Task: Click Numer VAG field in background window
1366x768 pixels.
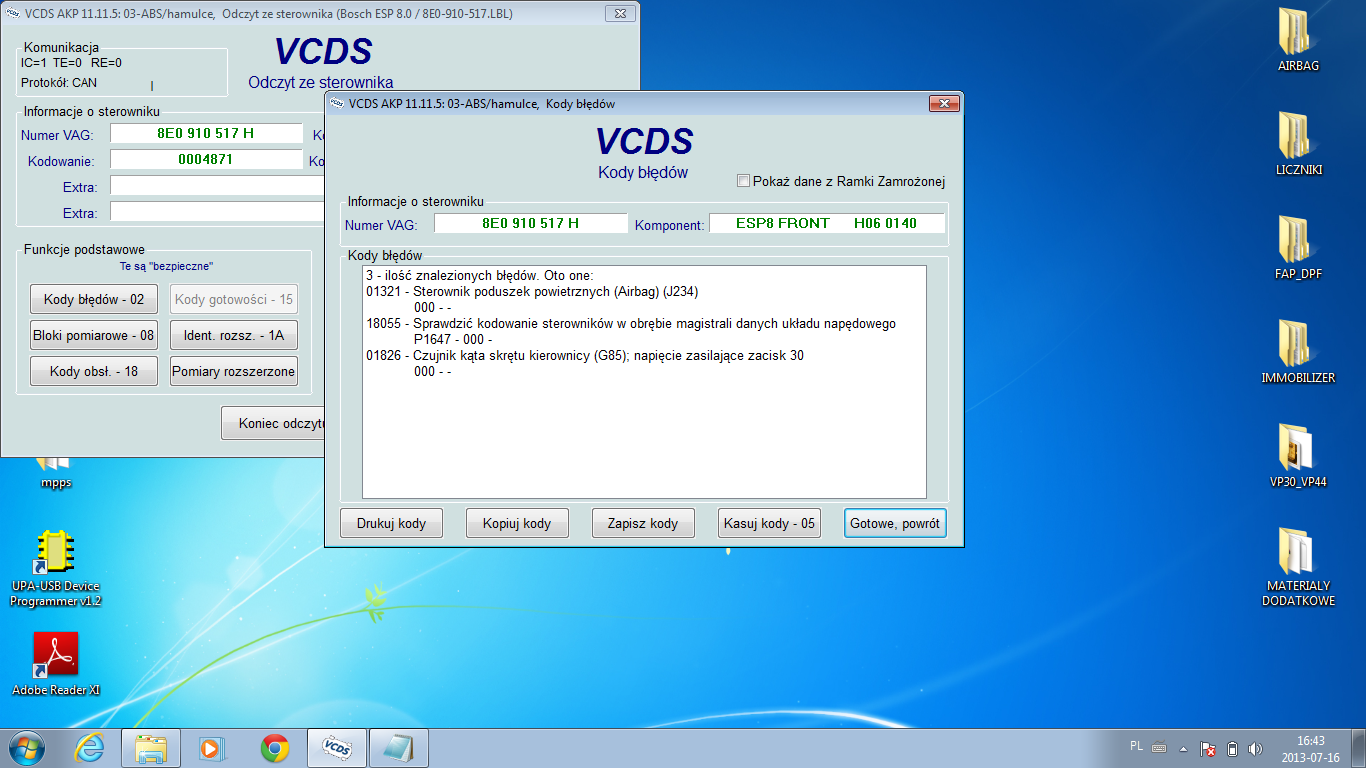Action: tap(206, 134)
